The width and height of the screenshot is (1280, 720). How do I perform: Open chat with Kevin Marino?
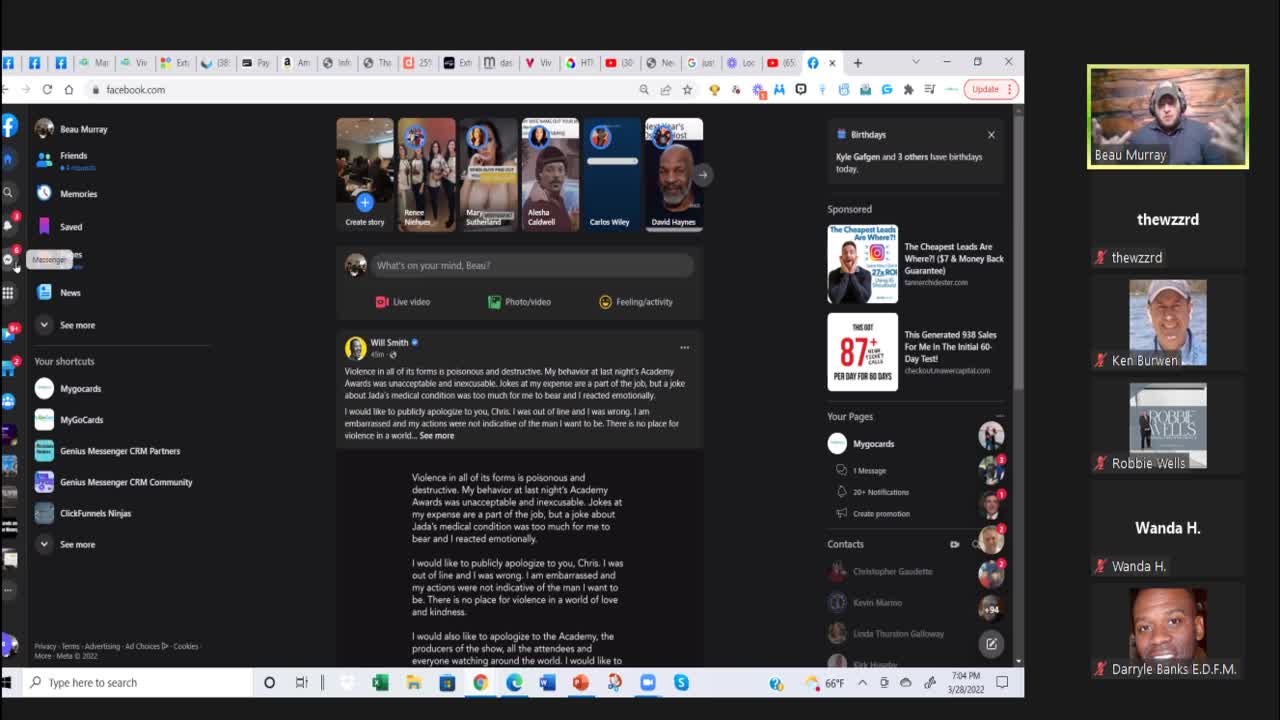877,603
